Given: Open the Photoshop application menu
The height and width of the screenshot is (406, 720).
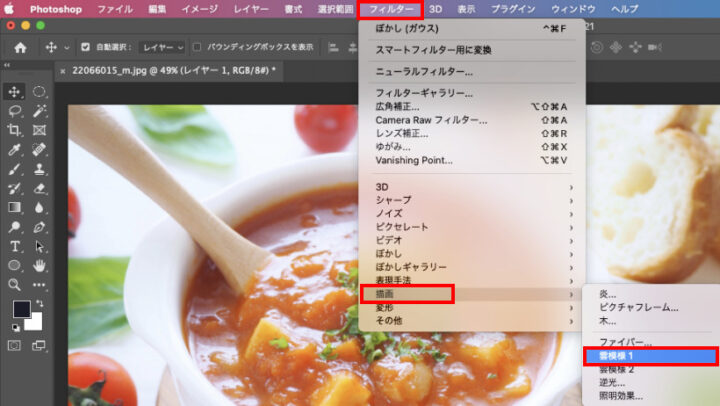Looking at the screenshot, I should point(56,9).
